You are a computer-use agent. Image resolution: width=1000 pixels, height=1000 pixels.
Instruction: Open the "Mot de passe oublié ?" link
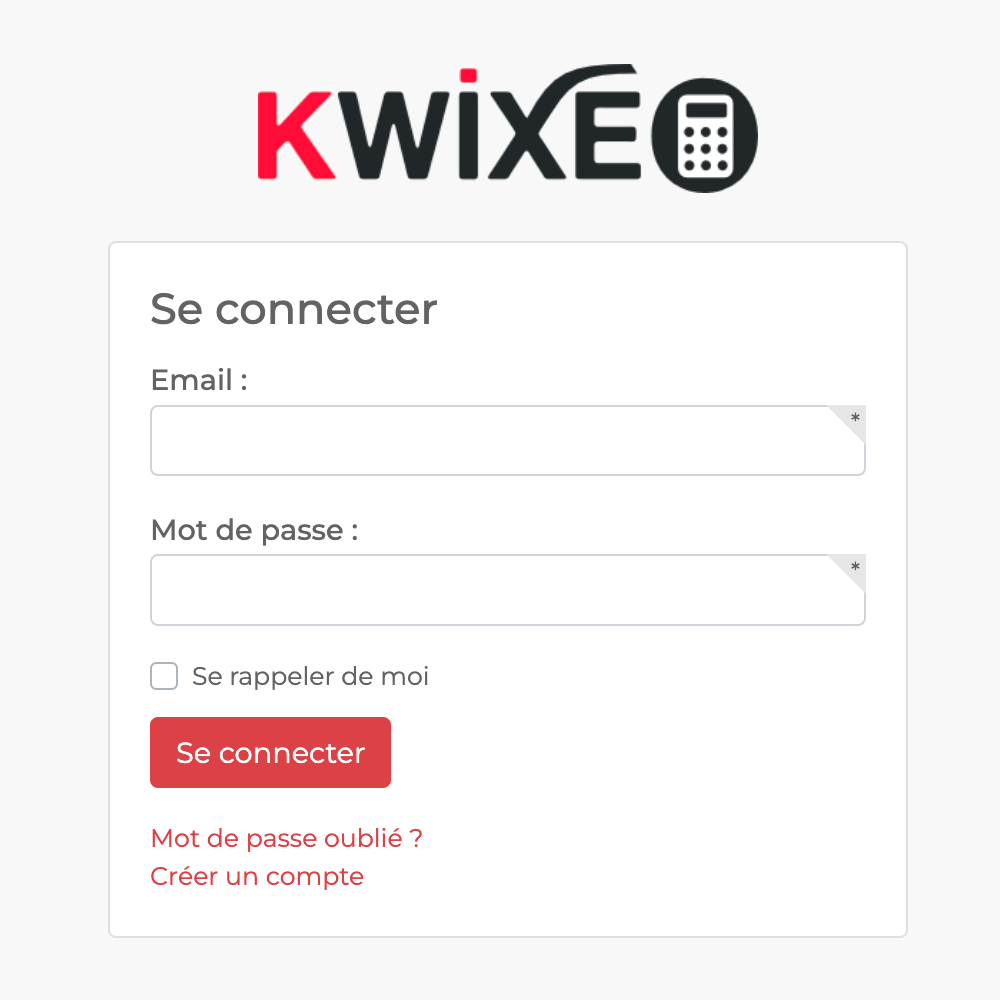click(x=286, y=838)
